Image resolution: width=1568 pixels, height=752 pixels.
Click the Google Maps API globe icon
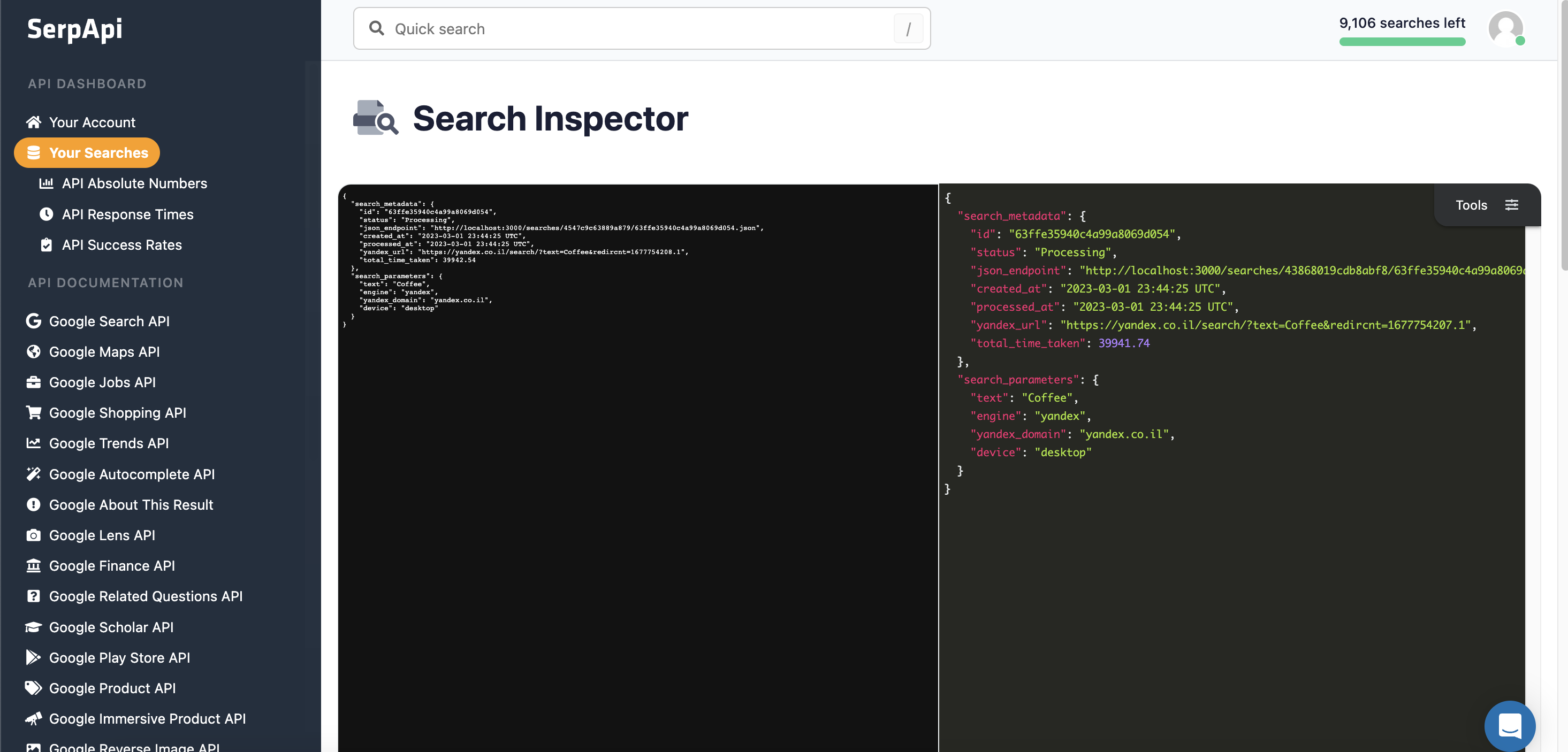click(x=34, y=351)
